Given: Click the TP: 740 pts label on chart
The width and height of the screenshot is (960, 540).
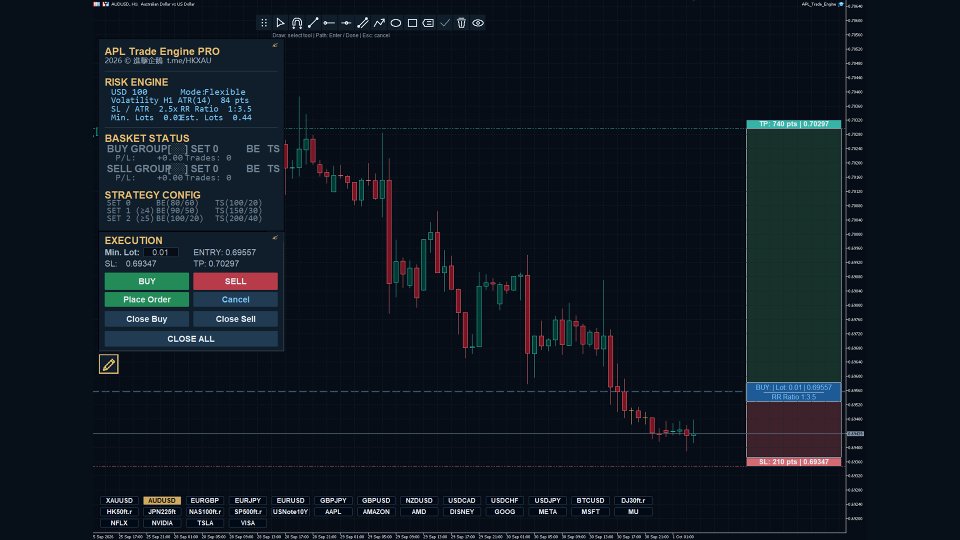Looking at the screenshot, I should coord(793,124).
